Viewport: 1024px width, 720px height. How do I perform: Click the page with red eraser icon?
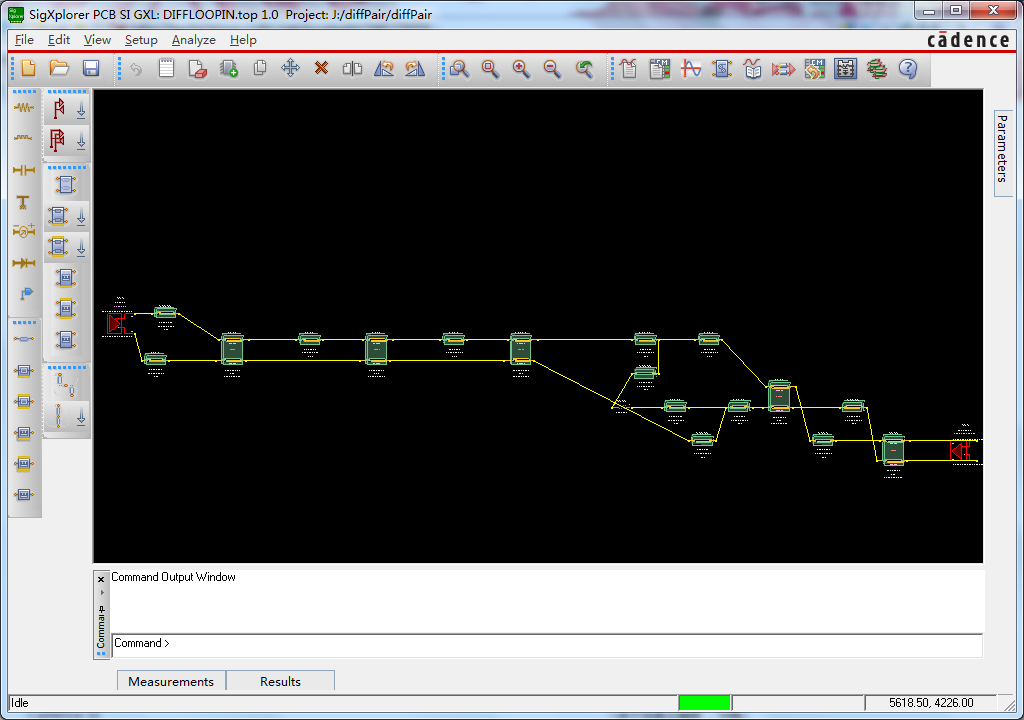[197, 69]
